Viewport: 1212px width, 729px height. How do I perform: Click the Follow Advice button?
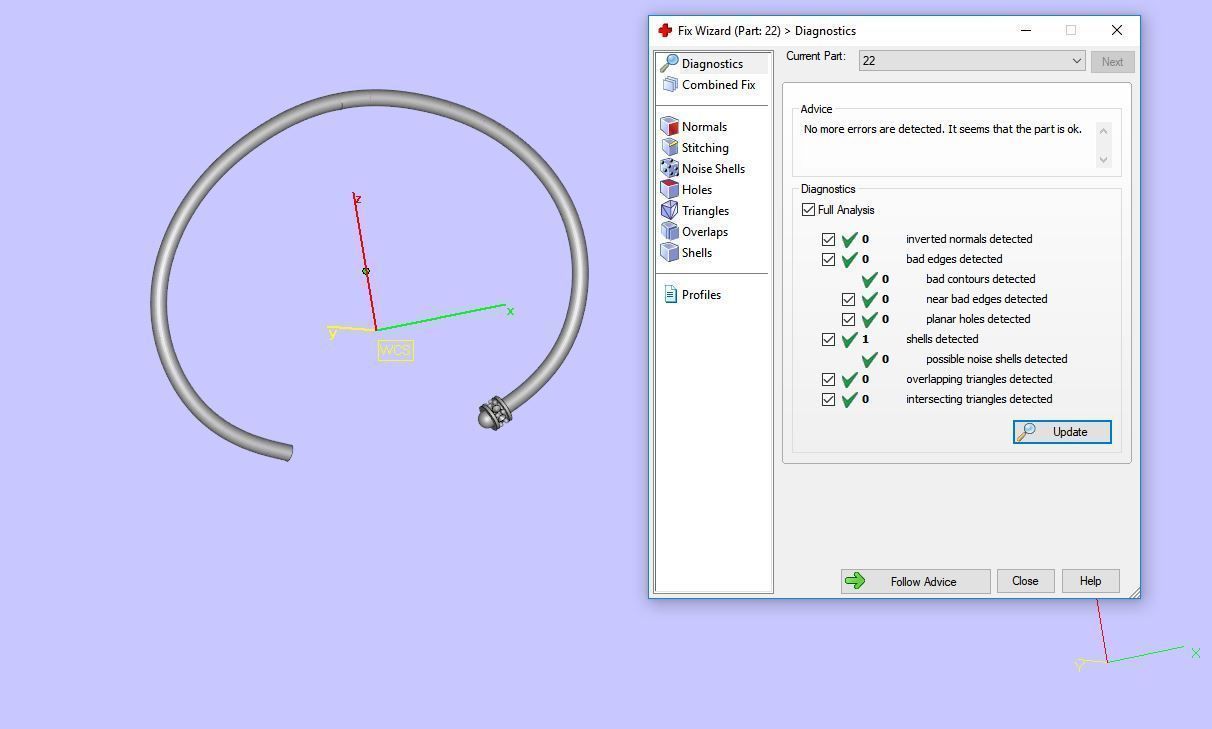tap(915, 581)
